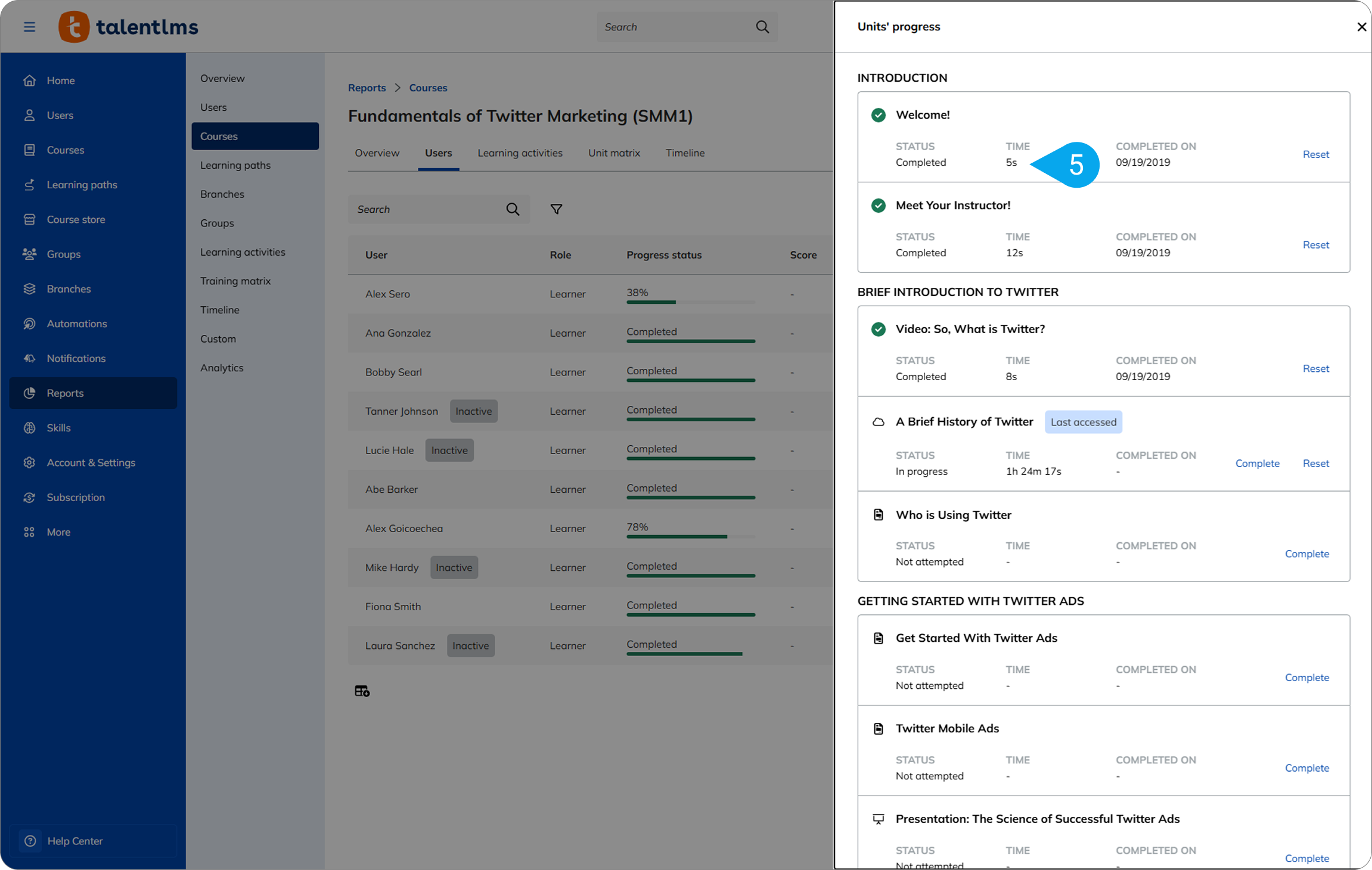Click the green check icon beside Welcome!
This screenshot has width=1372, height=870.
[878, 115]
